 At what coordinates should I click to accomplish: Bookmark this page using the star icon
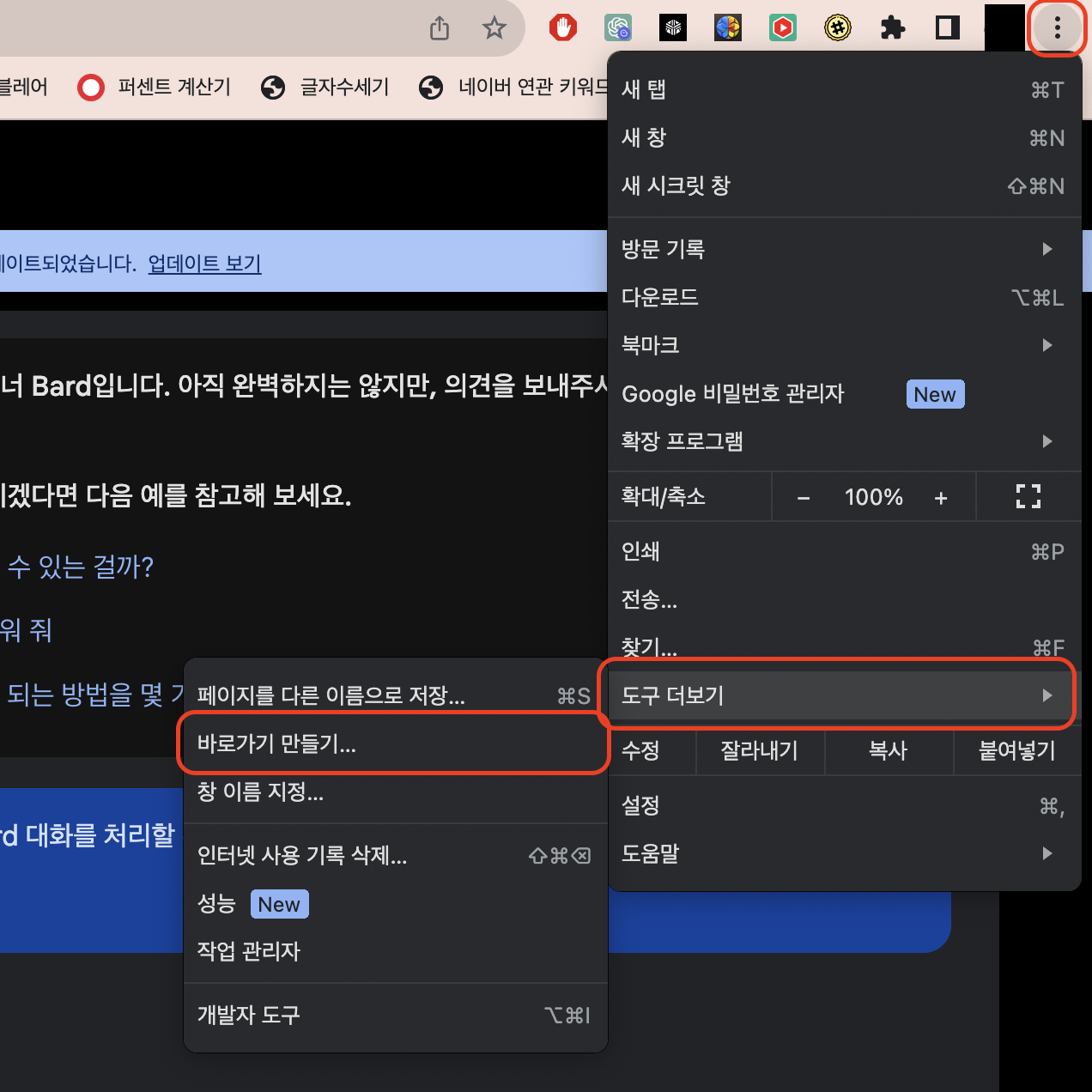pyautogui.click(x=494, y=27)
